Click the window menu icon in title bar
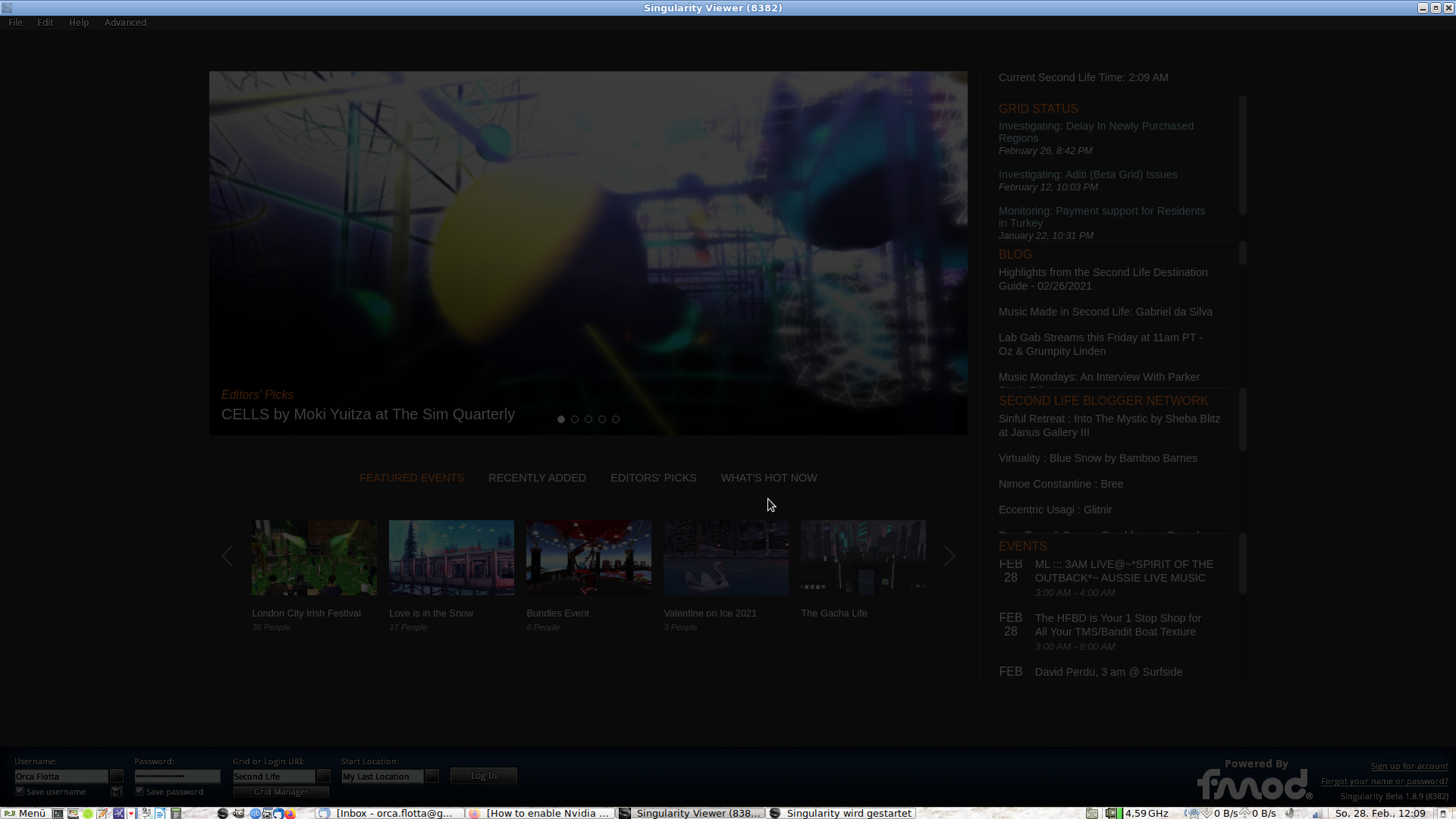 pyautogui.click(x=7, y=8)
